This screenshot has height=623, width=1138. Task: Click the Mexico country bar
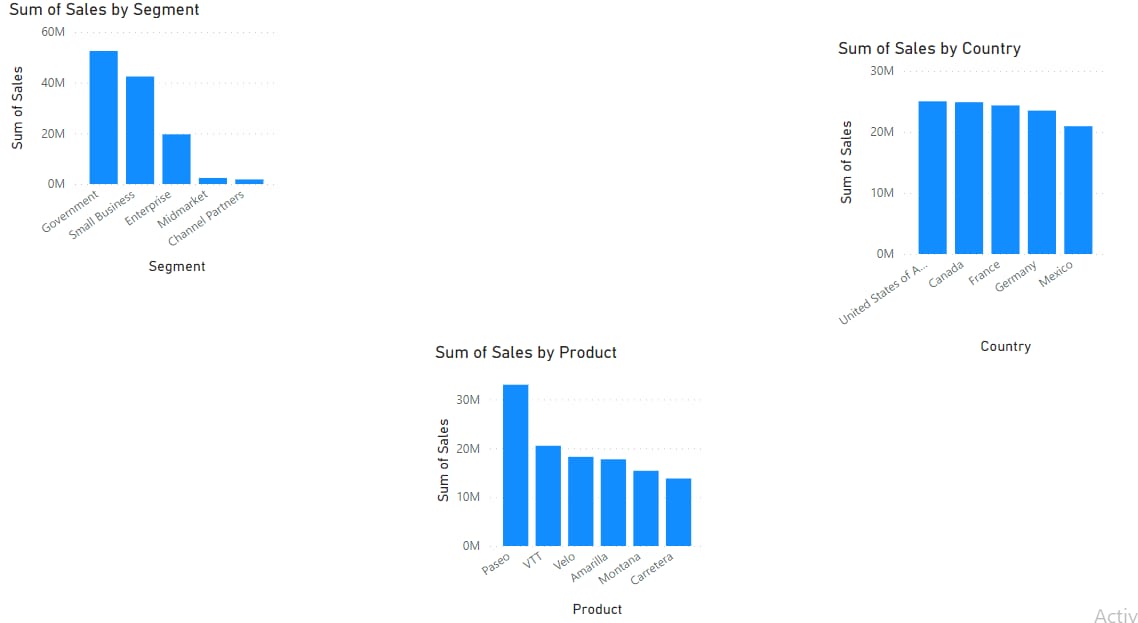(x=1078, y=190)
